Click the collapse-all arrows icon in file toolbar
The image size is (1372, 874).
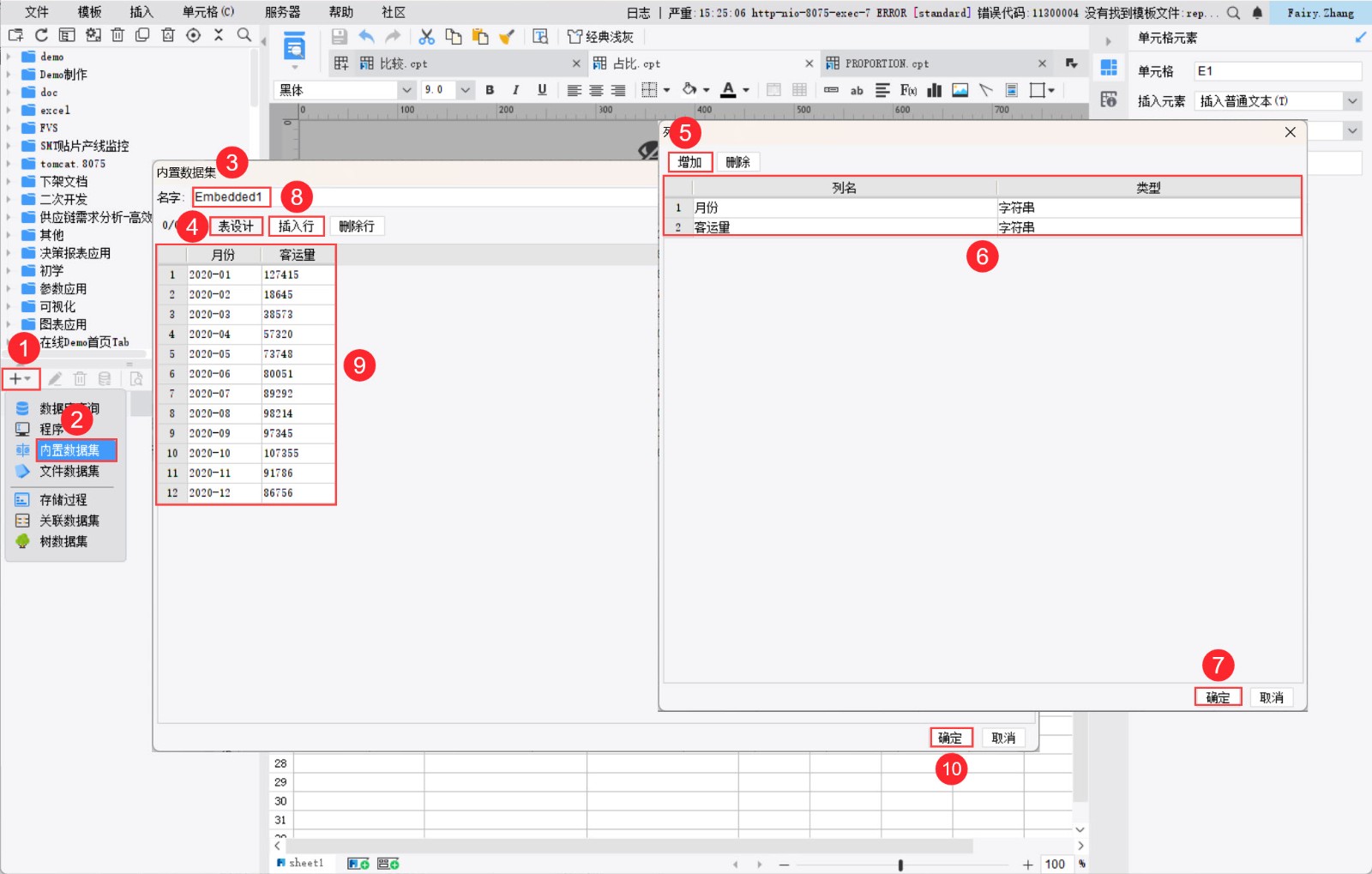(x=219, y=35)
